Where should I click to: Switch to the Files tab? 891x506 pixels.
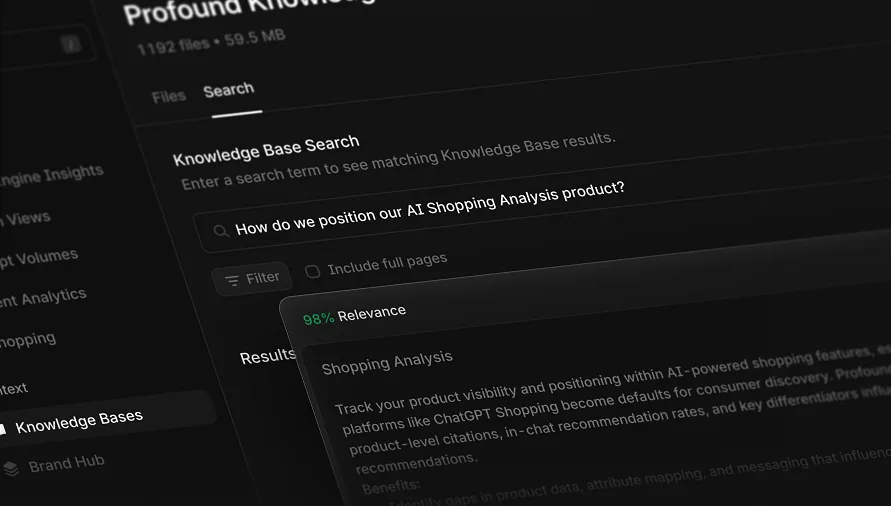click(x=169, y=97)
